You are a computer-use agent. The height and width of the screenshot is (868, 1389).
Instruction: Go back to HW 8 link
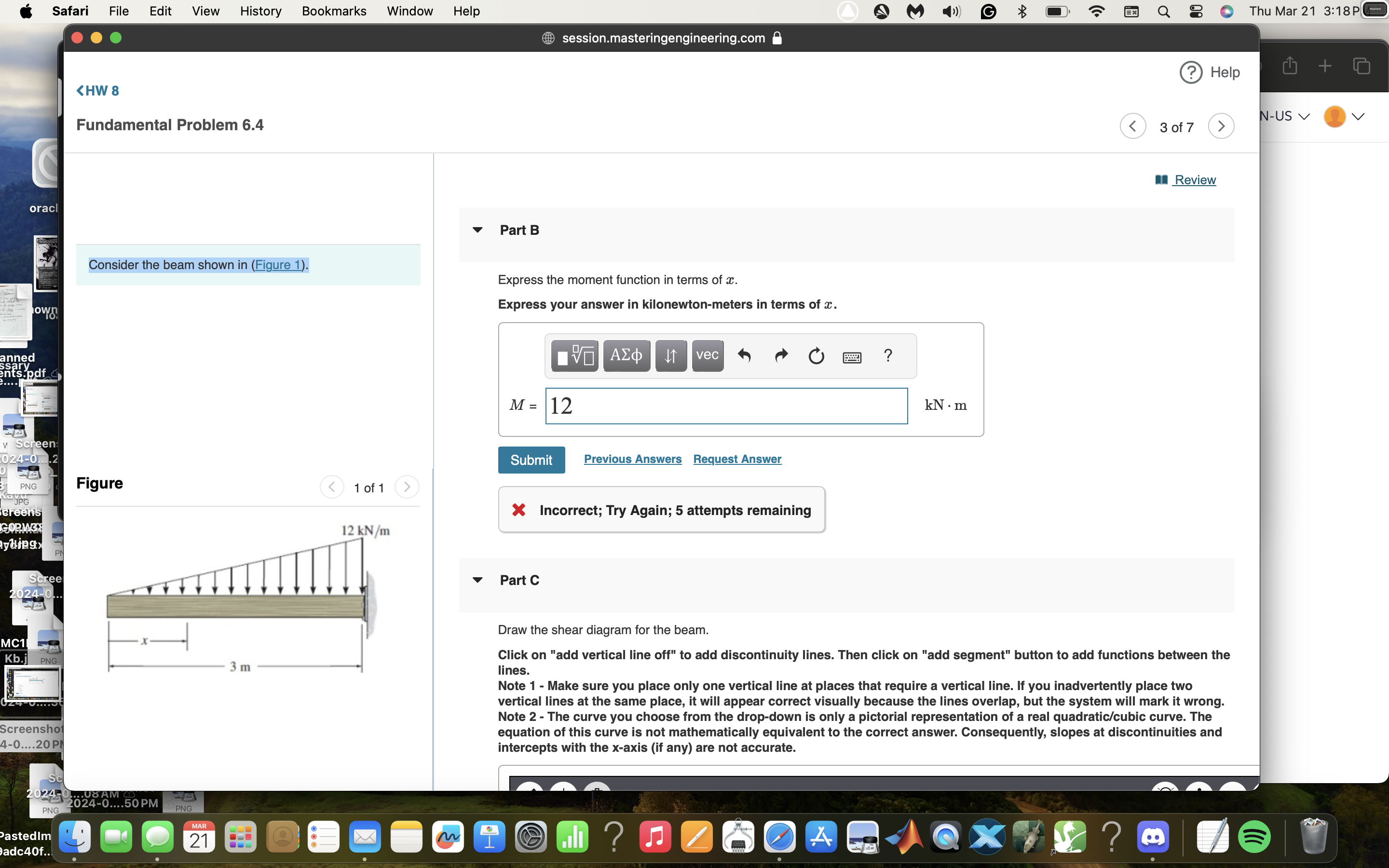point(97,91)
